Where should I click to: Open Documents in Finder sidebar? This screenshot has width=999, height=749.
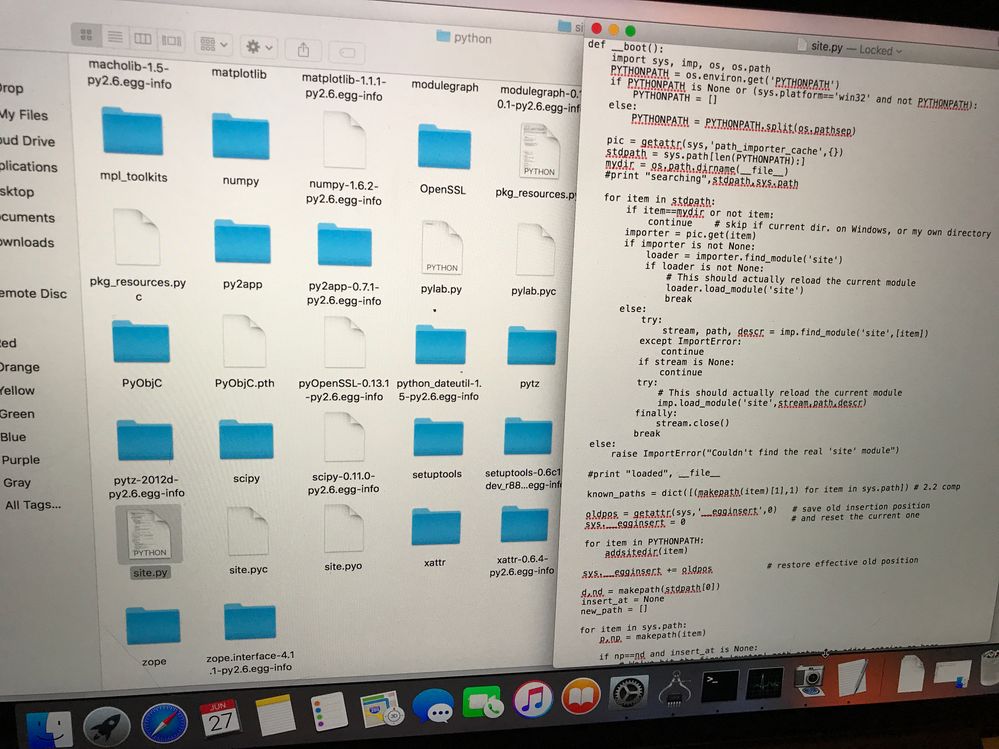27,217
